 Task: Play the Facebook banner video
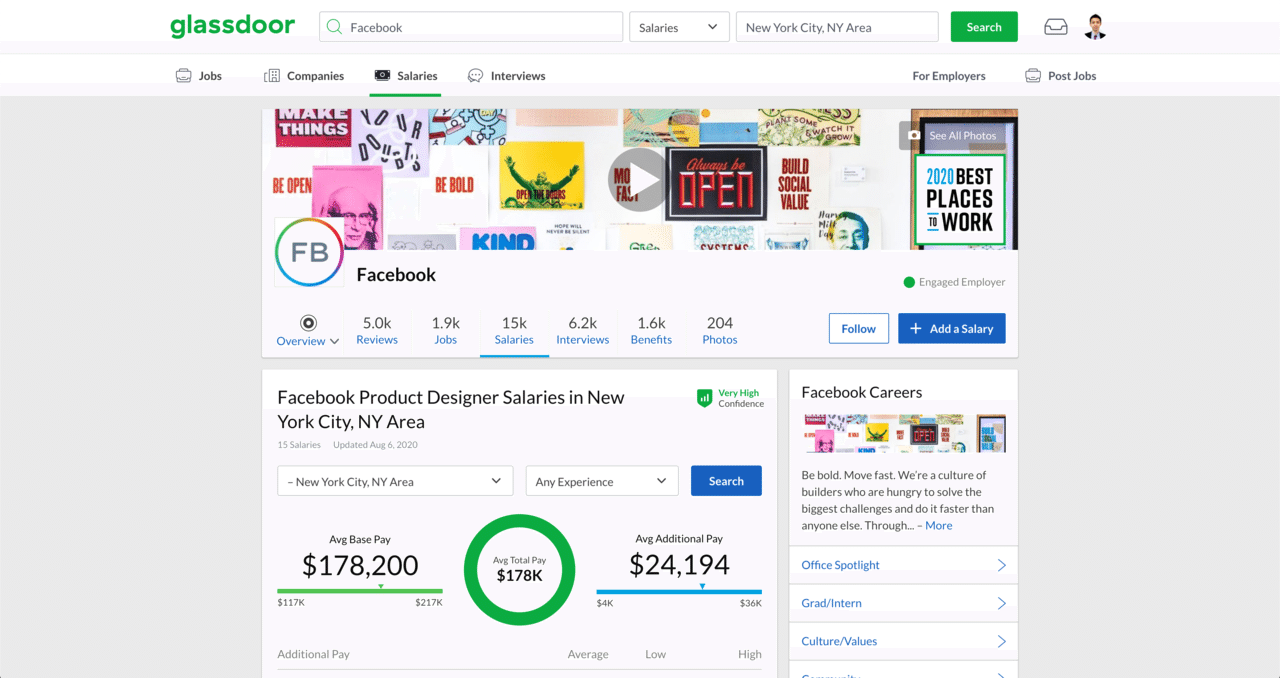pos(639,180)
